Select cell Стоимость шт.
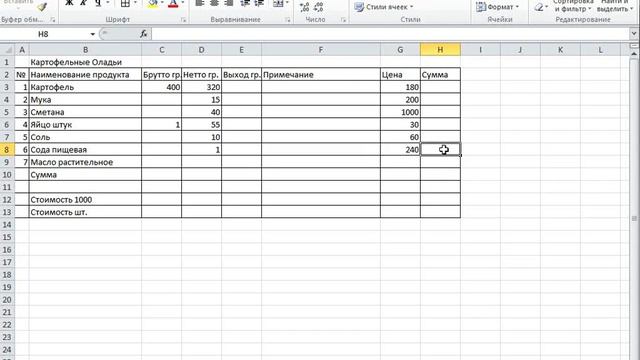The image size is (640, 360). [x=85, y=212]
